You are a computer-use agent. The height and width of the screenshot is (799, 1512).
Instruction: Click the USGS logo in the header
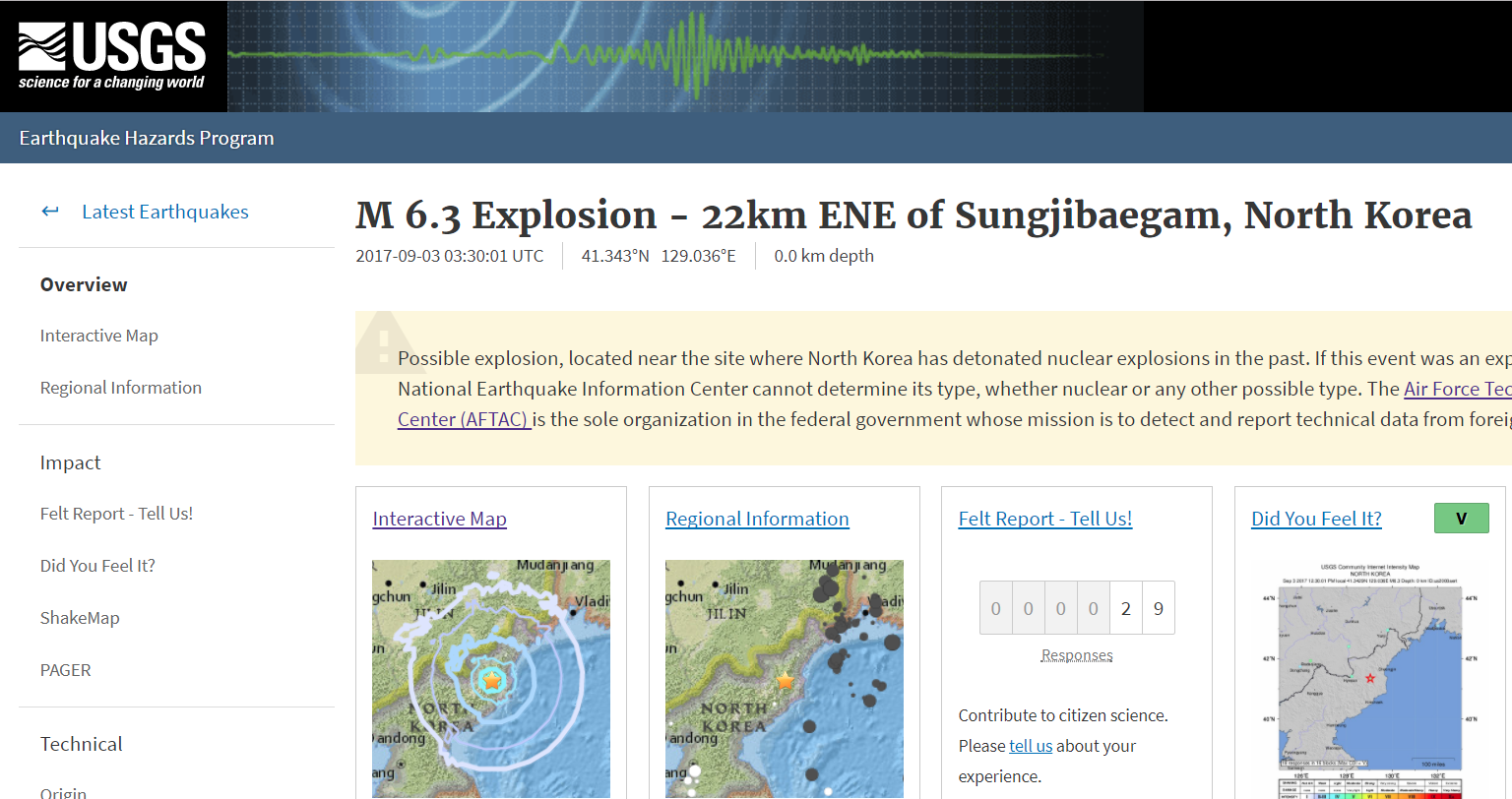[x=111, y=56]
